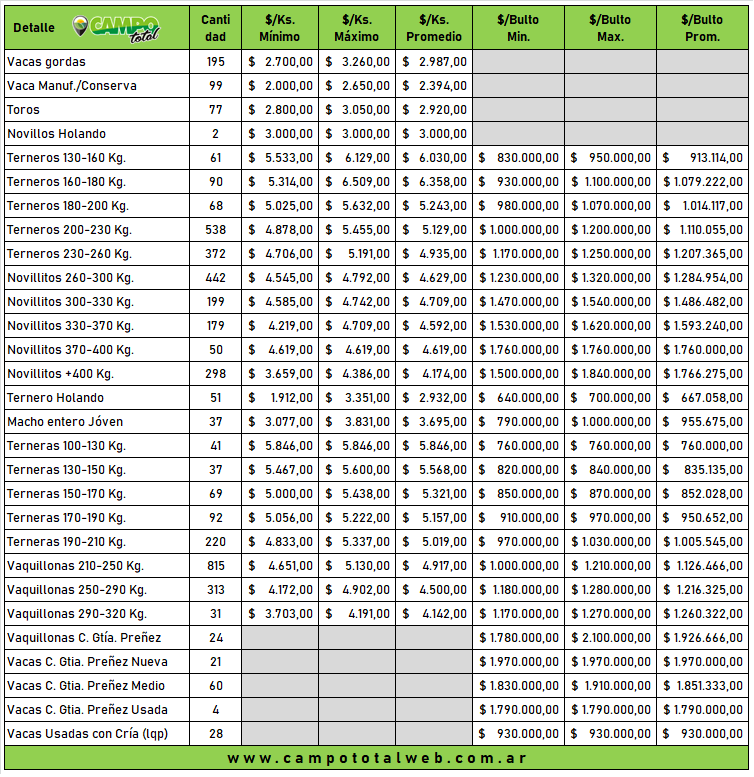The image size is (754, 777).
Task: Open the campototalweb.com.ar website link
Action: point(377,758)
